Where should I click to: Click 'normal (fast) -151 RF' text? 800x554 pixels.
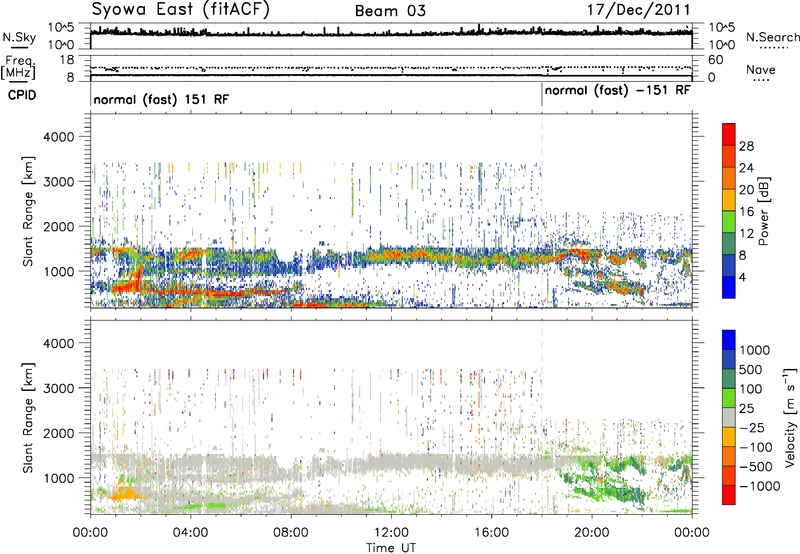click(x=617, y=91)
